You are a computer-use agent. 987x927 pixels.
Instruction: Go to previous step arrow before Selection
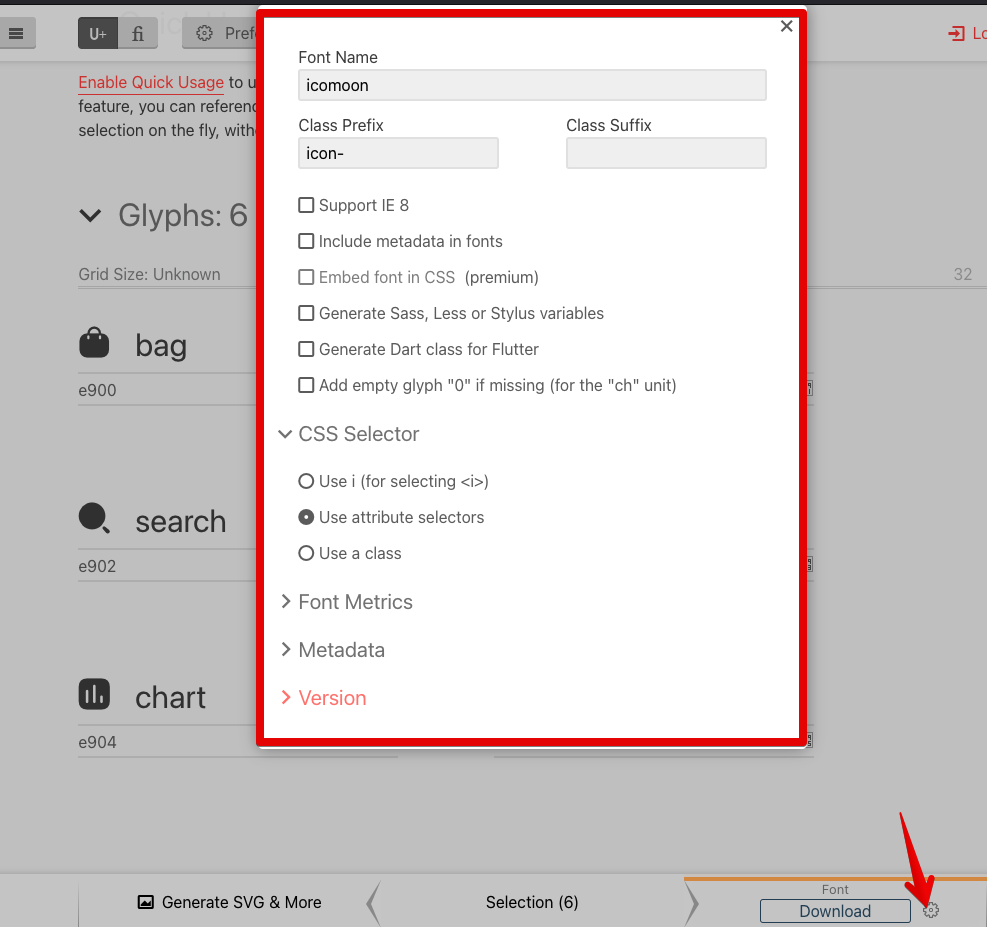[x=373, y=902]
